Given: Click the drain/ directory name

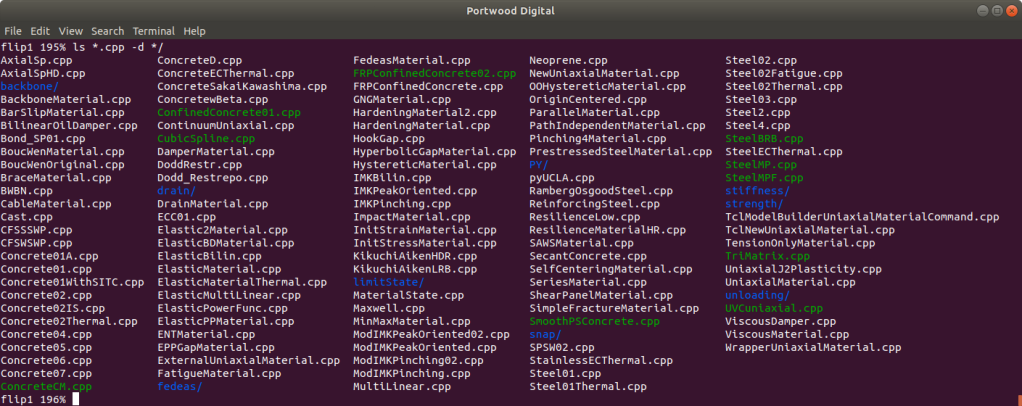Looking at the screenshot, I should click(177, 190).
